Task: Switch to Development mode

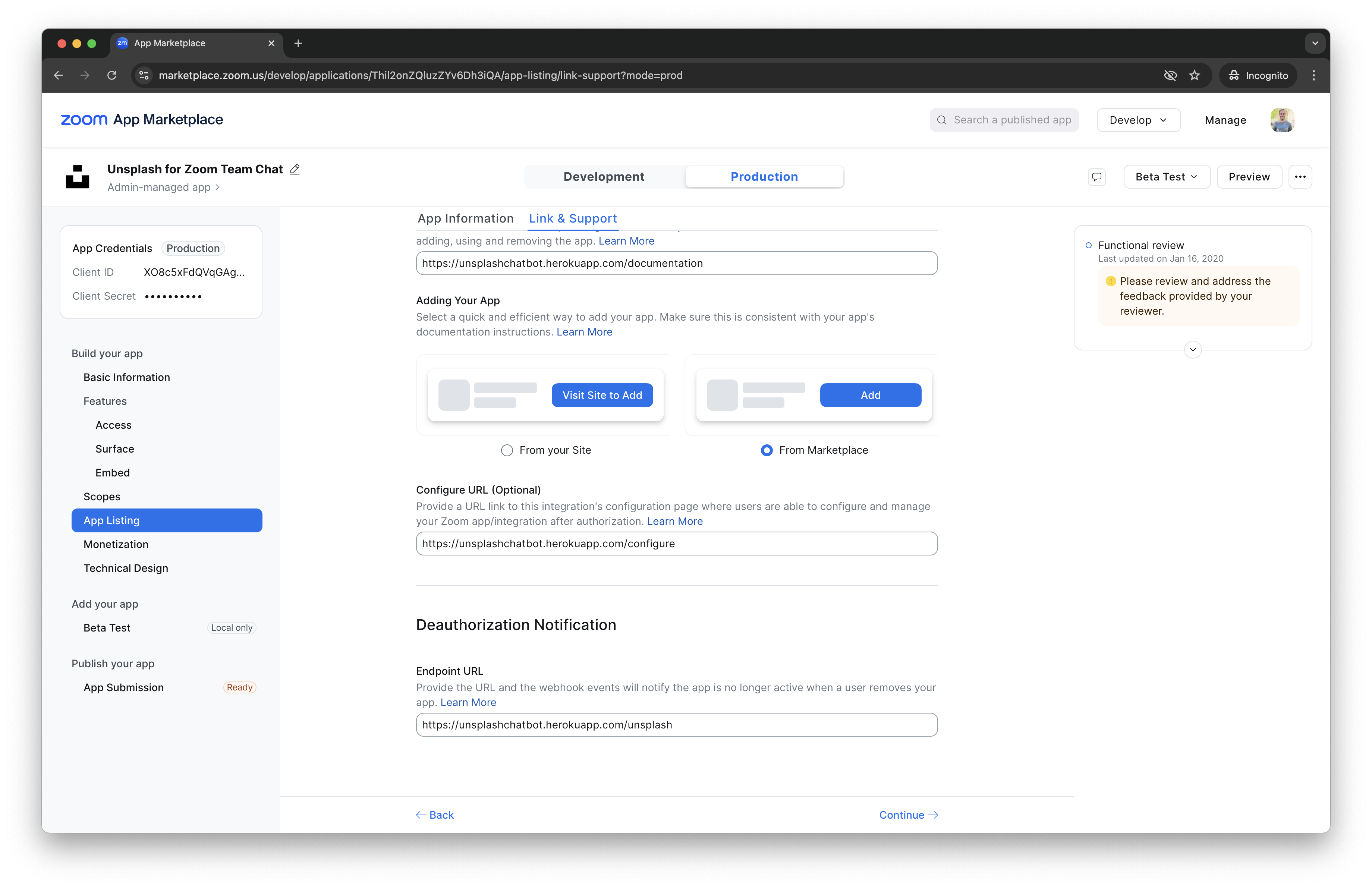Action: point(604,177)
